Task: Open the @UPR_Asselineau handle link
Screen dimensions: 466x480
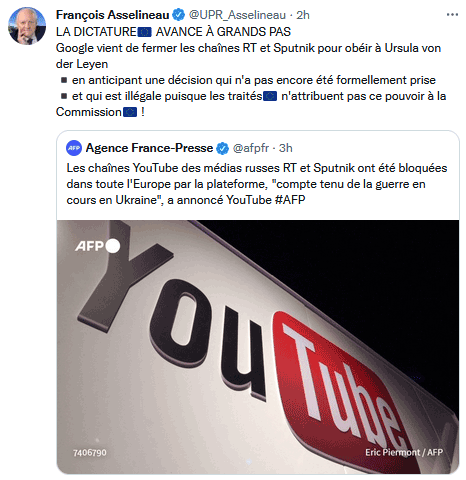Action: point(237,15)
